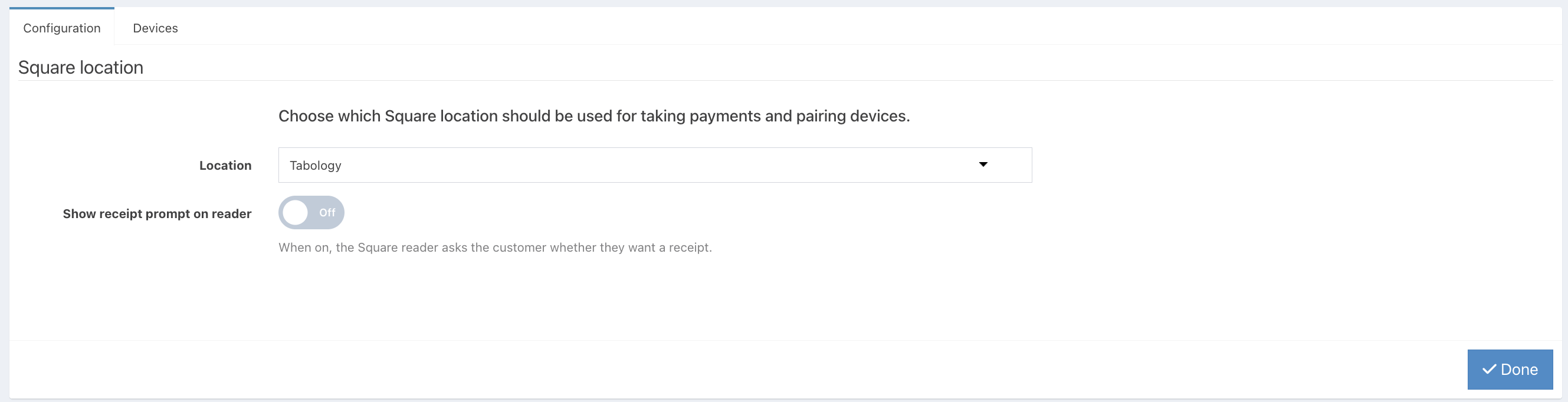Select the Configuration tab

(61, 28)
